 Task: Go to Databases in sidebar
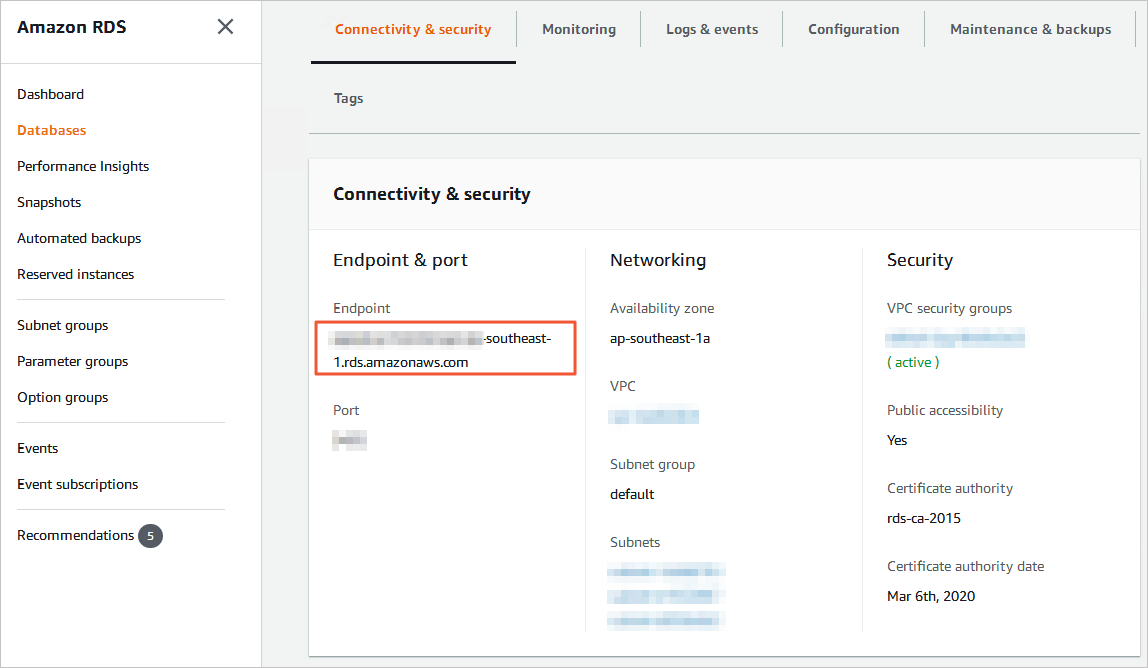tap(51, 130)
